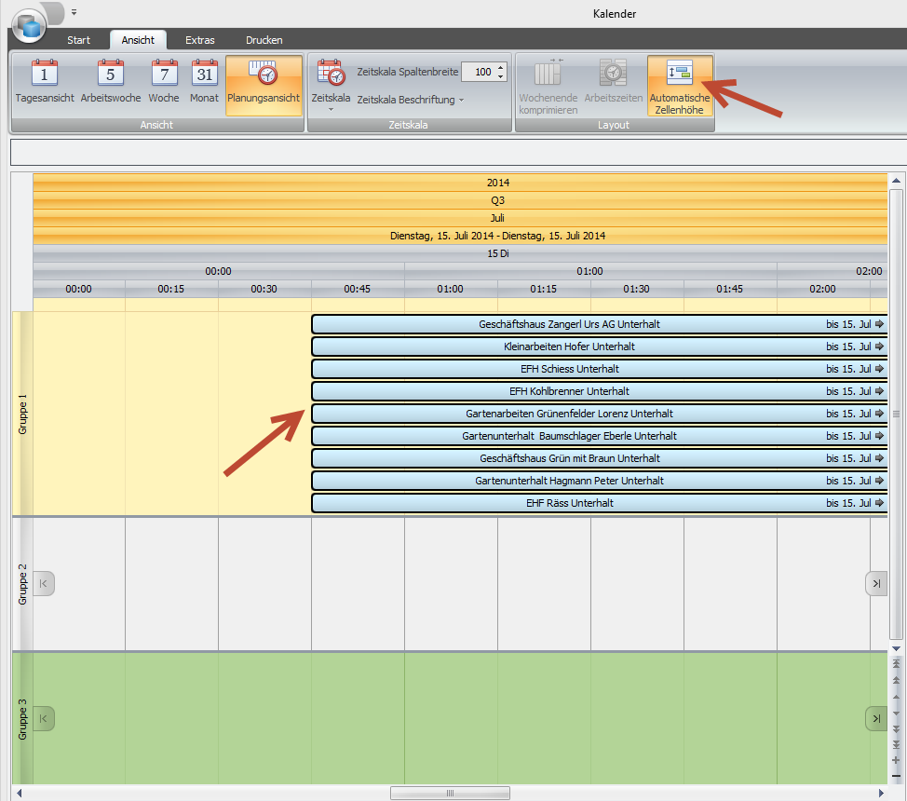
Task: Click the horizontal scrollbar thumb
Action: pos(450,793)
